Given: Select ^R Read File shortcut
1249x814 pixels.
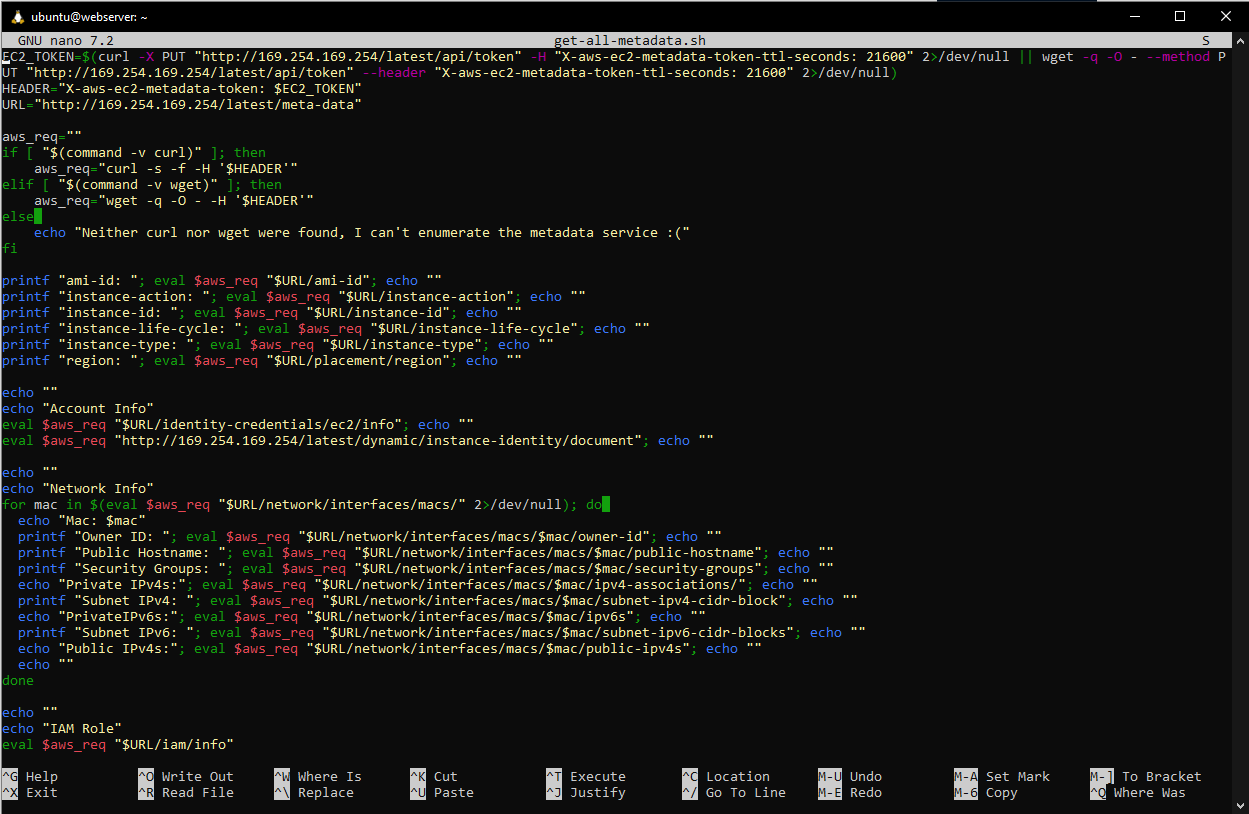Looking at the screenshot, I should click(x=185, y=793).
